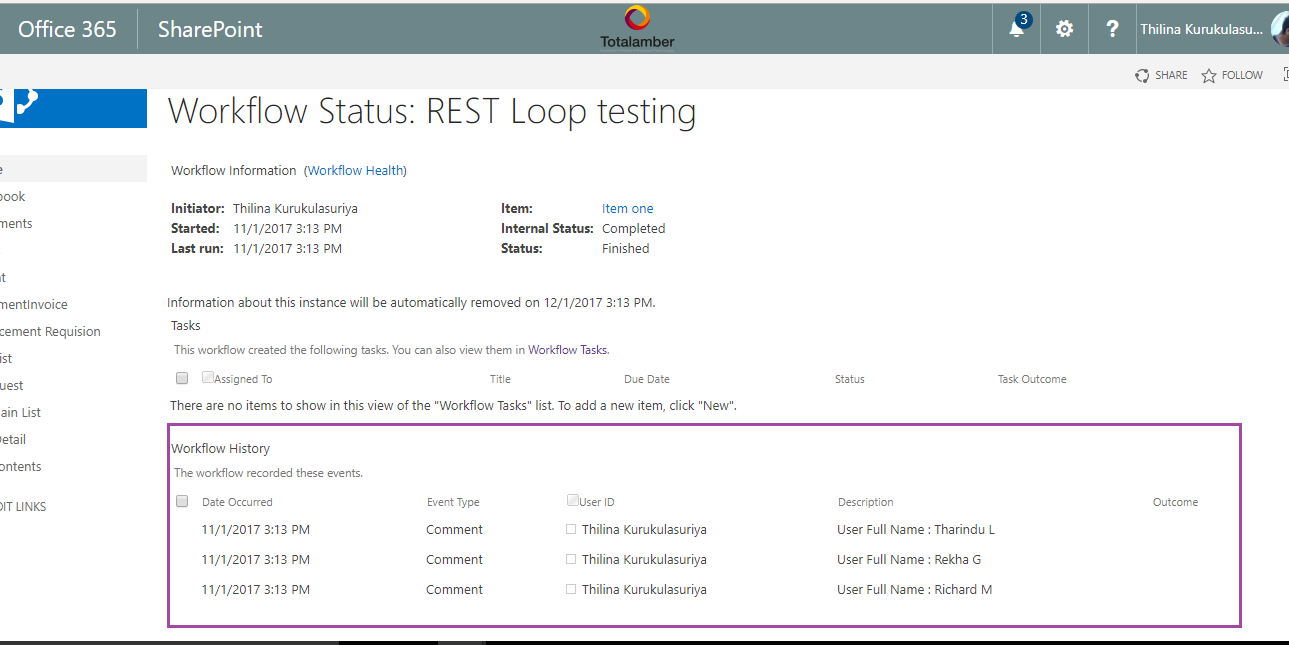Select SharePoint in the top navigation
Image resolution: width=1289 pixels, height=645 pixels.
(209, 30)
